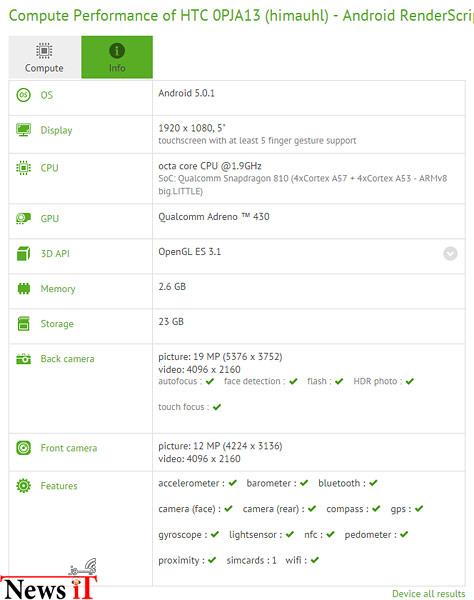Click the Storage icon
The height and width of the screenshot is (600, 474).
coord(23,324)
